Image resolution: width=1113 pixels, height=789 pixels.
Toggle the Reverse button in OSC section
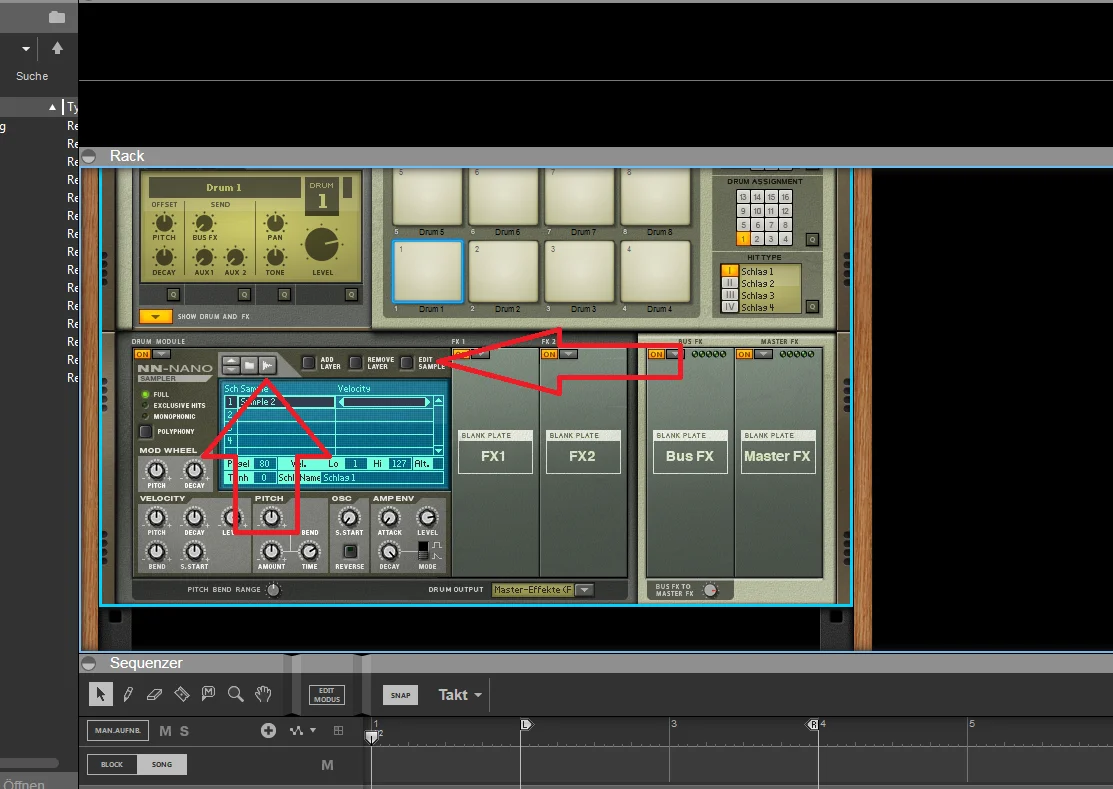tap(349, 551)
